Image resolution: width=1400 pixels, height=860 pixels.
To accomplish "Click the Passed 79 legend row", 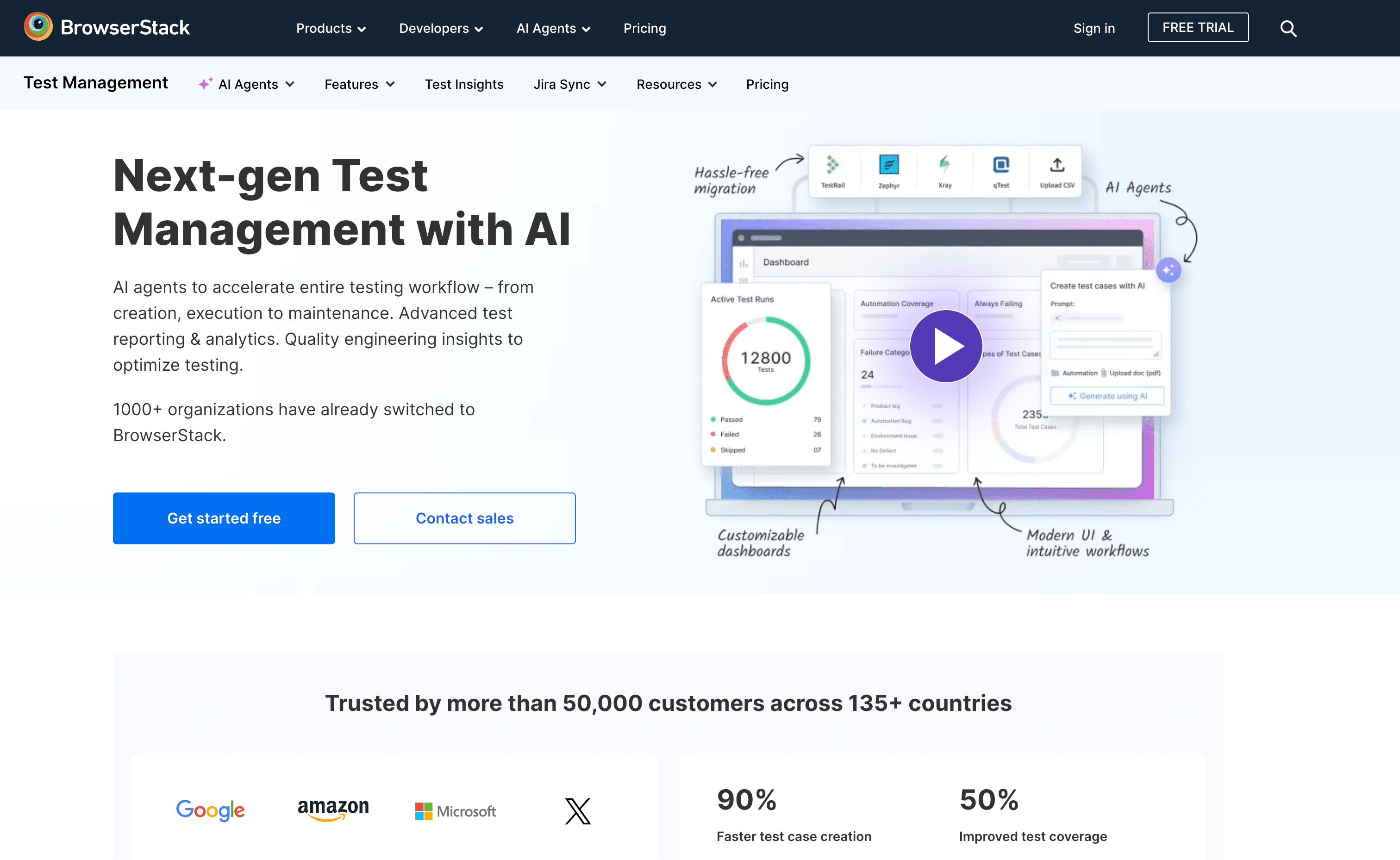I will (766, 419).
